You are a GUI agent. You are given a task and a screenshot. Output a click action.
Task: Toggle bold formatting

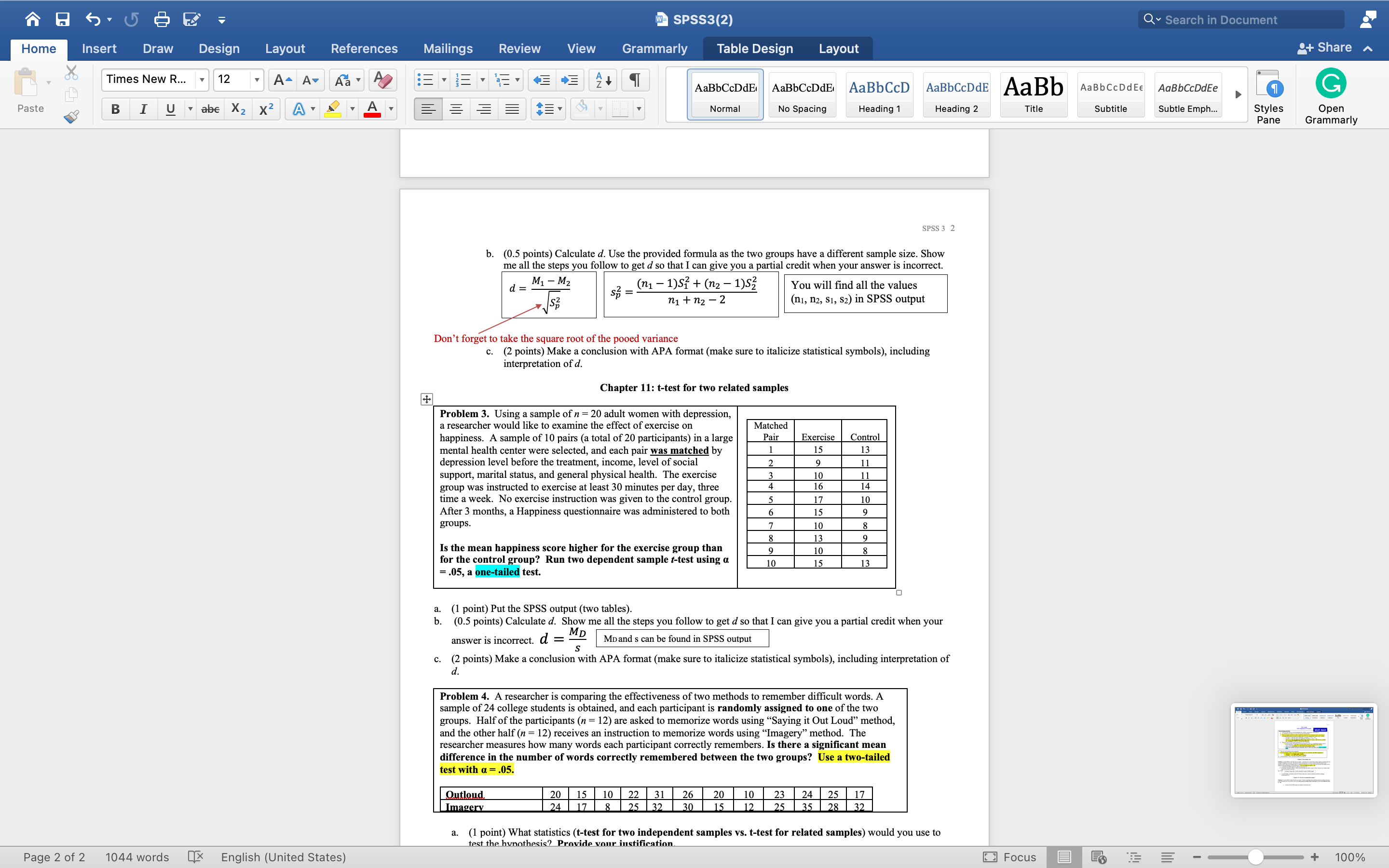point(115,108)
